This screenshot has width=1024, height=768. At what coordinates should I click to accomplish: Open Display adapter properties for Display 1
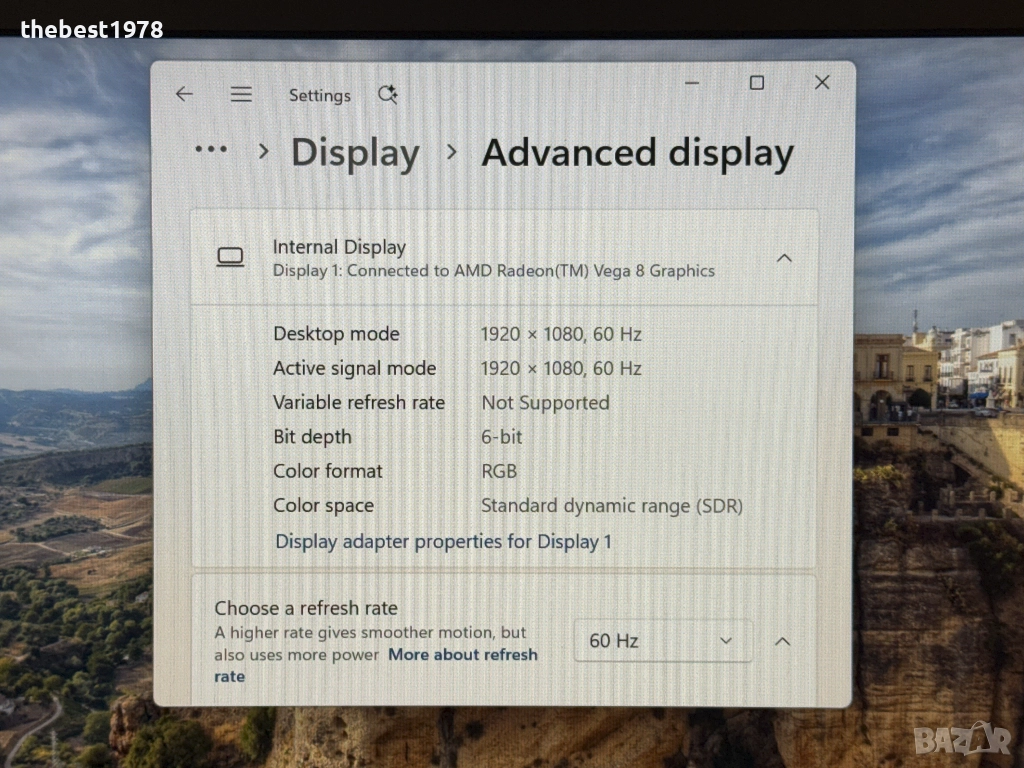pyautogui.click(x=443, y=542)
